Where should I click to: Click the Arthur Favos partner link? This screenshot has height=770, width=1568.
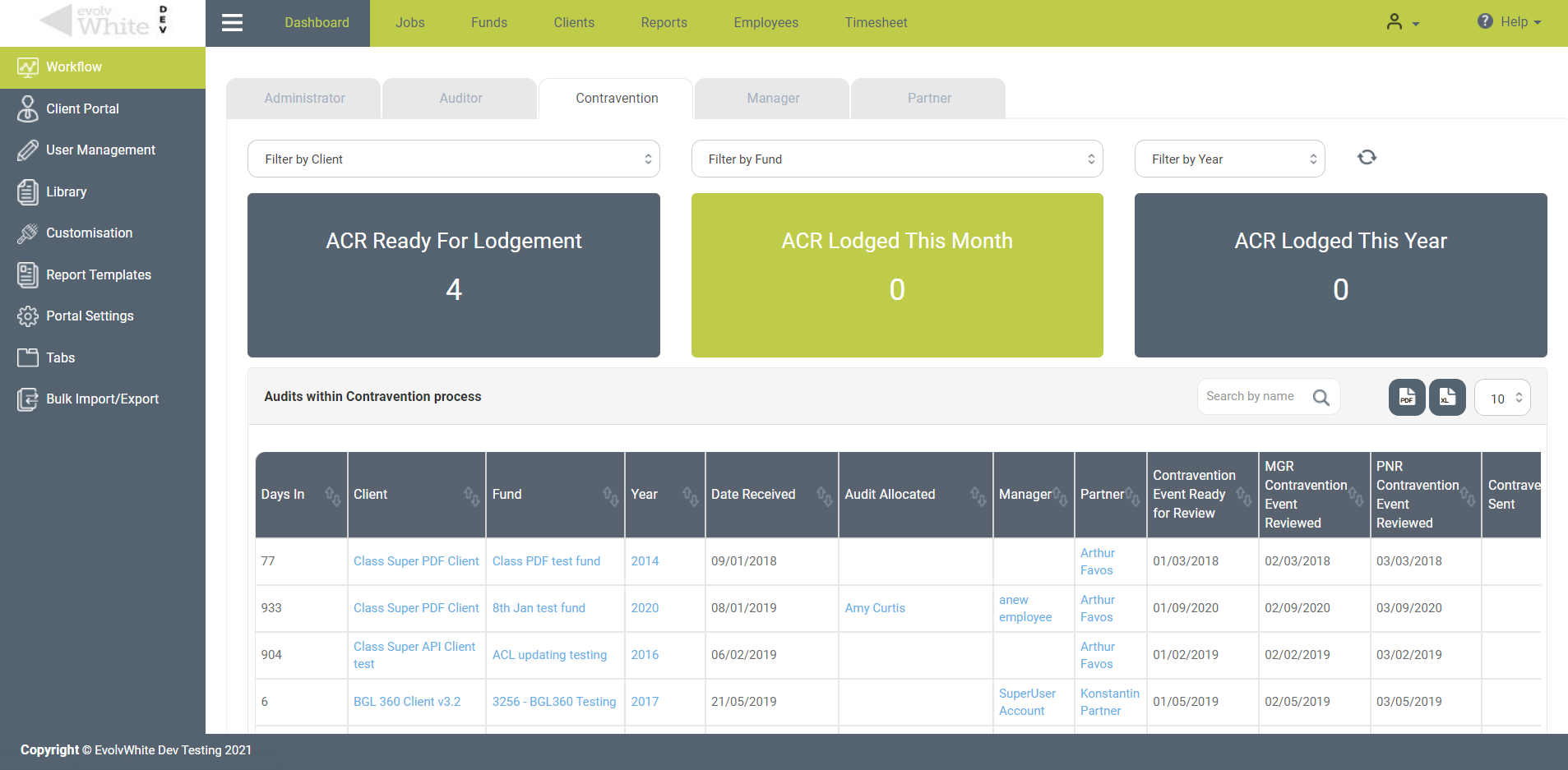[1098, 561]
